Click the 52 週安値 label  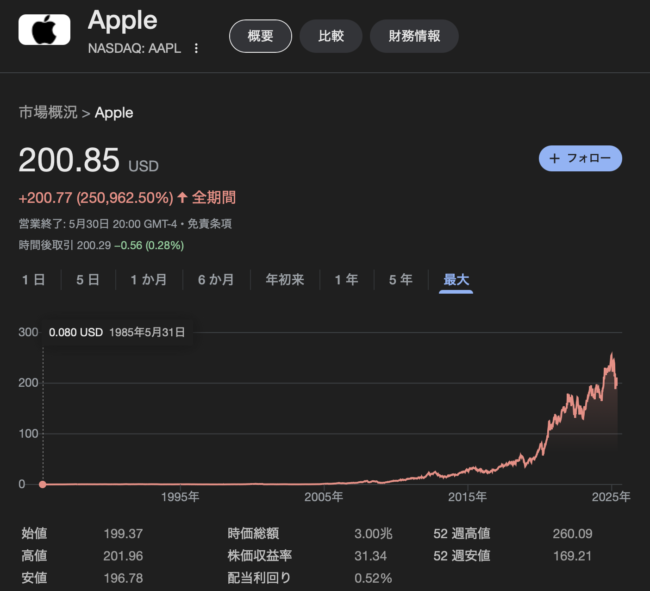pos(462,556)
